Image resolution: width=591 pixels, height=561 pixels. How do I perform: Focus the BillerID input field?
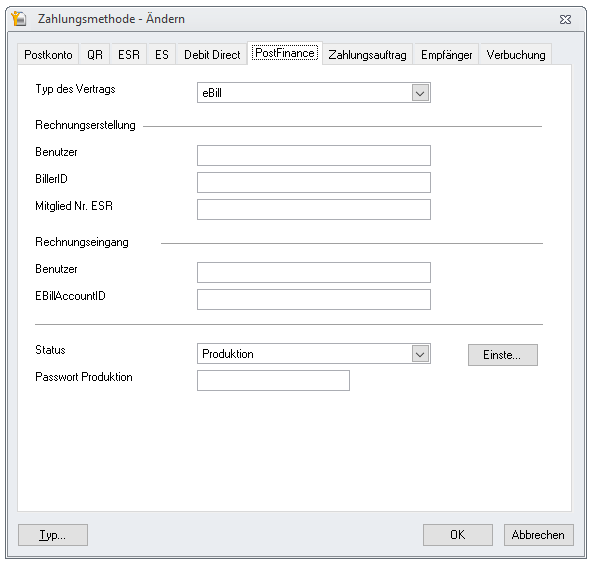pos(314,182)
